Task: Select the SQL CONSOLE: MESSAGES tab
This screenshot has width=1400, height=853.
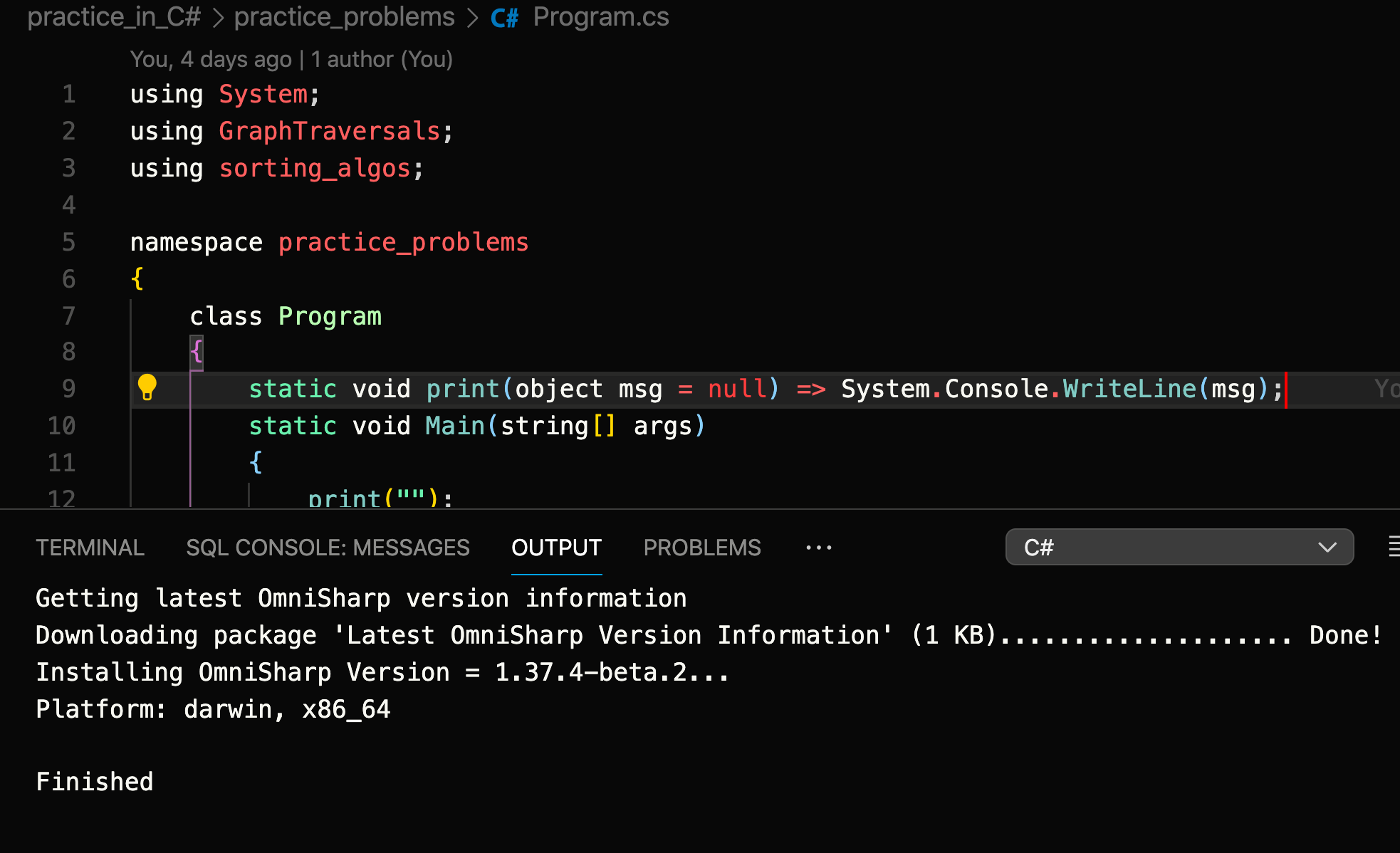Action: click(x=328, y=547)
